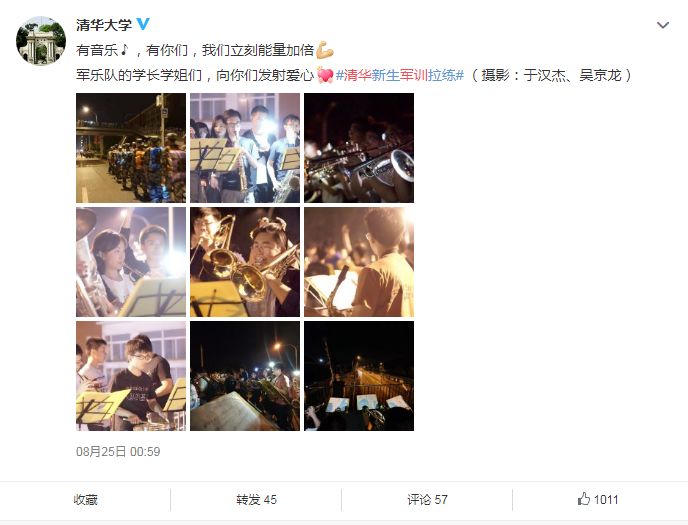The height and width of the screenshot is (525, 688).
Task: Click the 收藏 favorite button
Action: point(86,500)
